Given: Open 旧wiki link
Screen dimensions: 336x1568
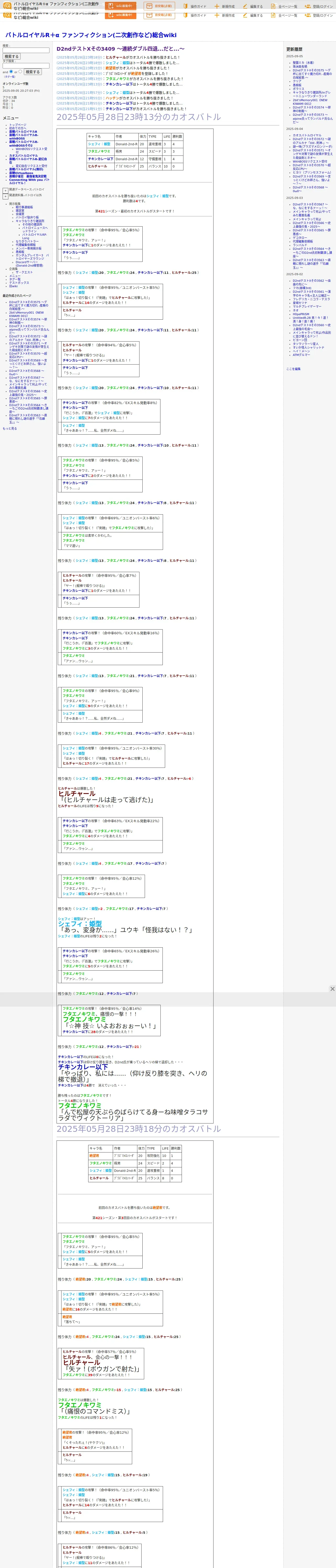Looking at the screenshot, I should (13, 287).
